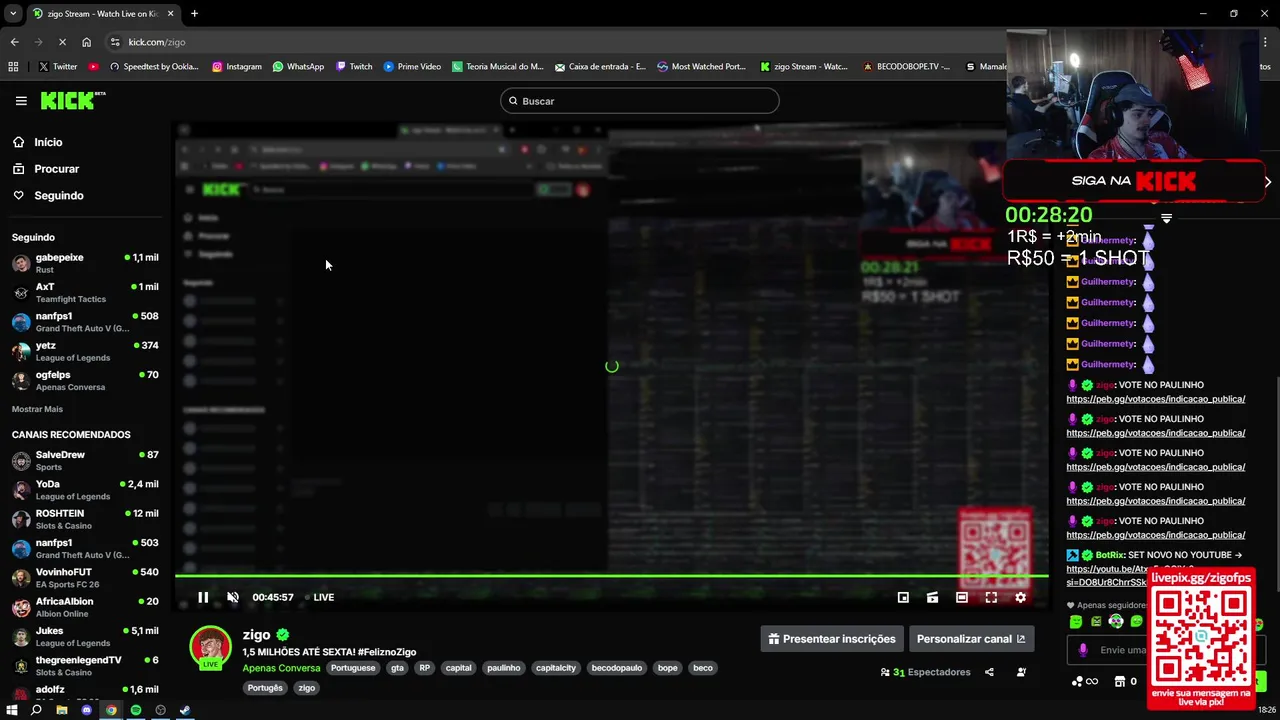1280x720 pixels.
Task: Click Presentear inscrições button
Action: pyautogui.click(x=831, y=639)
